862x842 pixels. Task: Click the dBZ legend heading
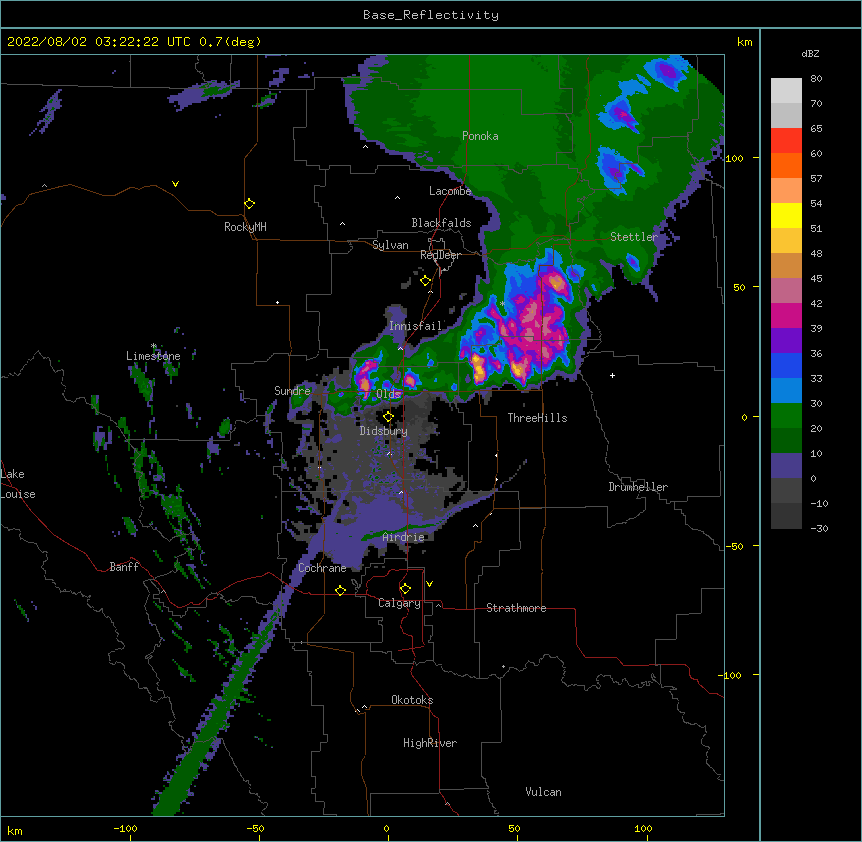810,53
